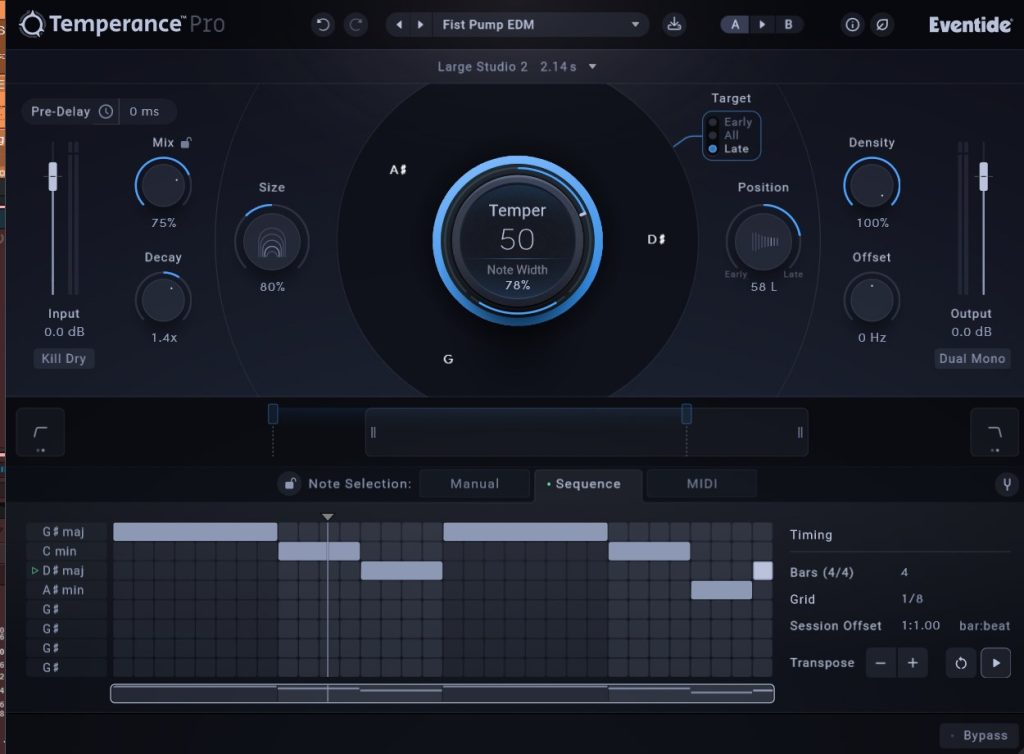Switch to the MIDI note selection tab

(702, 484)
